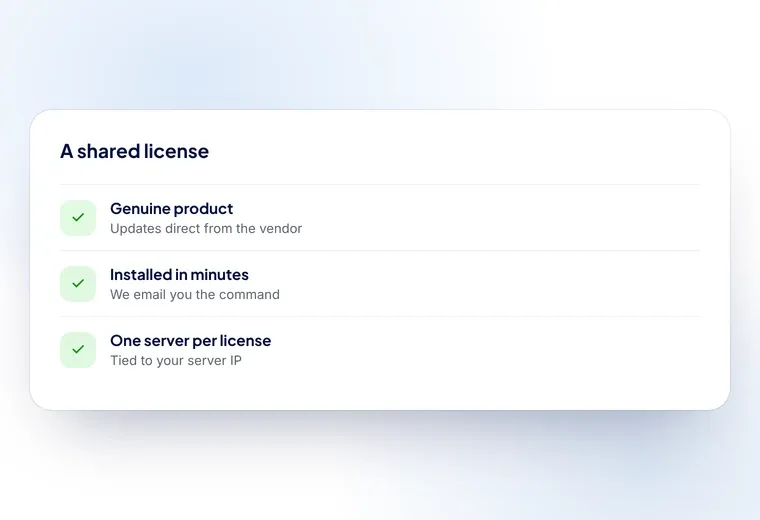Select the 'One server per license' title

(190, 341)
